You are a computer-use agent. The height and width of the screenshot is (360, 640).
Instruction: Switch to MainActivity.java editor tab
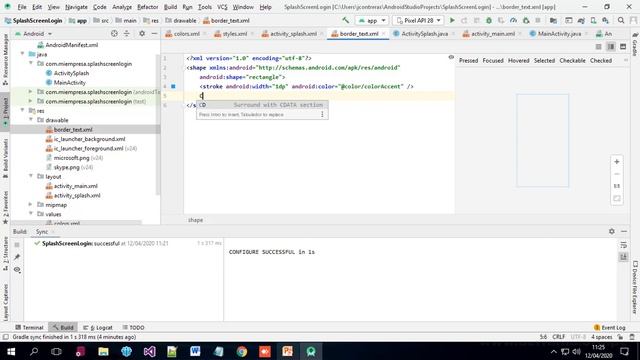[559, 34]
